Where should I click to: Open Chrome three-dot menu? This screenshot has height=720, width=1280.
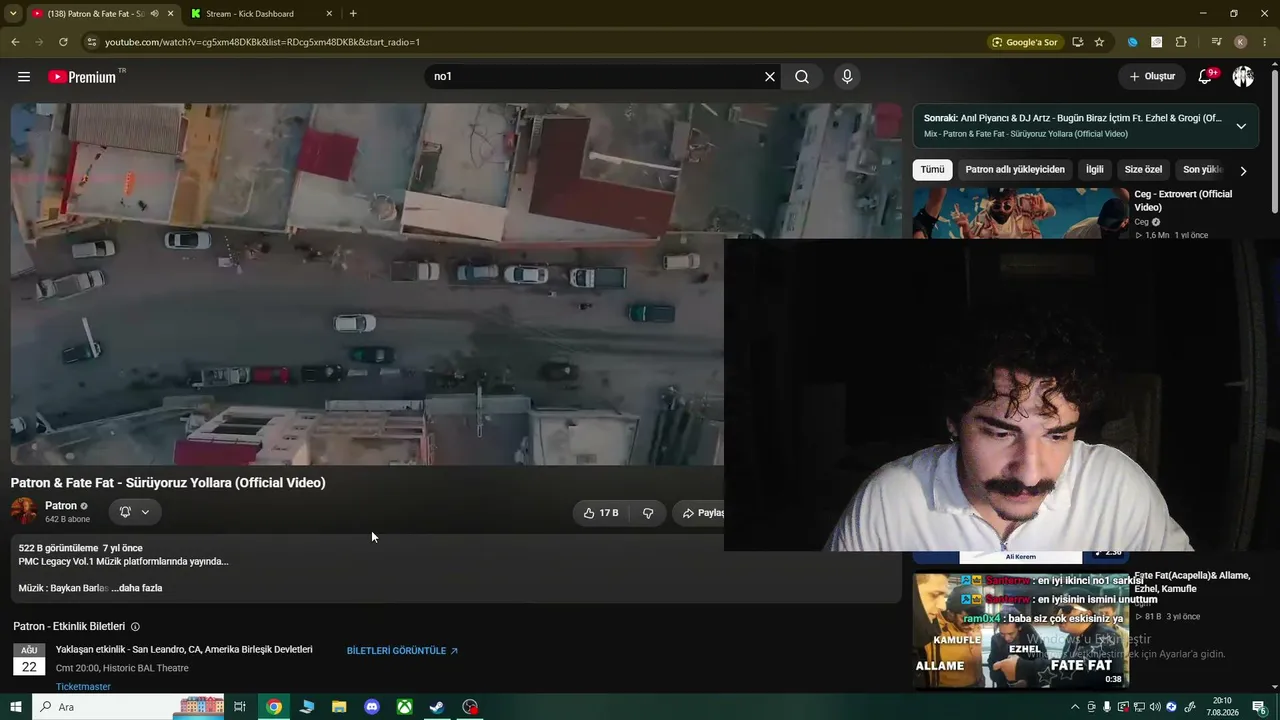1265,42
